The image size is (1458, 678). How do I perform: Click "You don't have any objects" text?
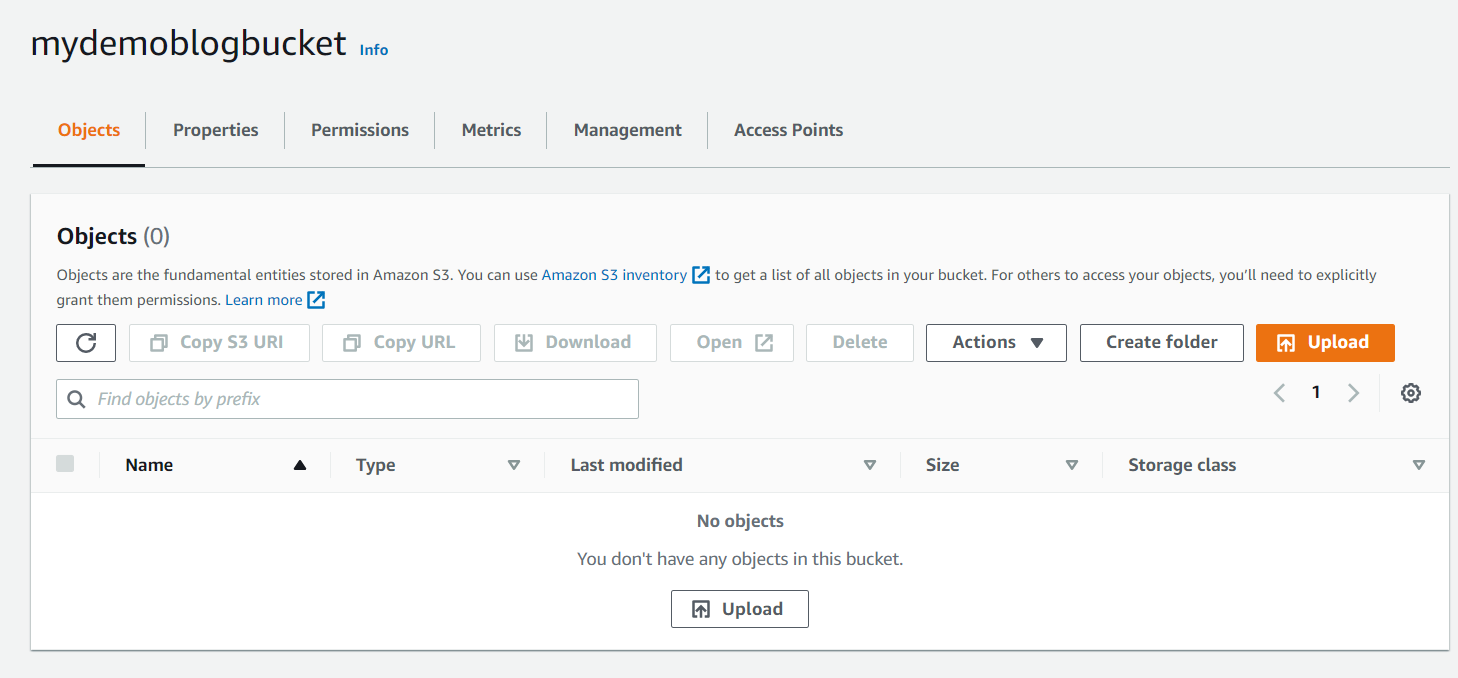(740, 559)
